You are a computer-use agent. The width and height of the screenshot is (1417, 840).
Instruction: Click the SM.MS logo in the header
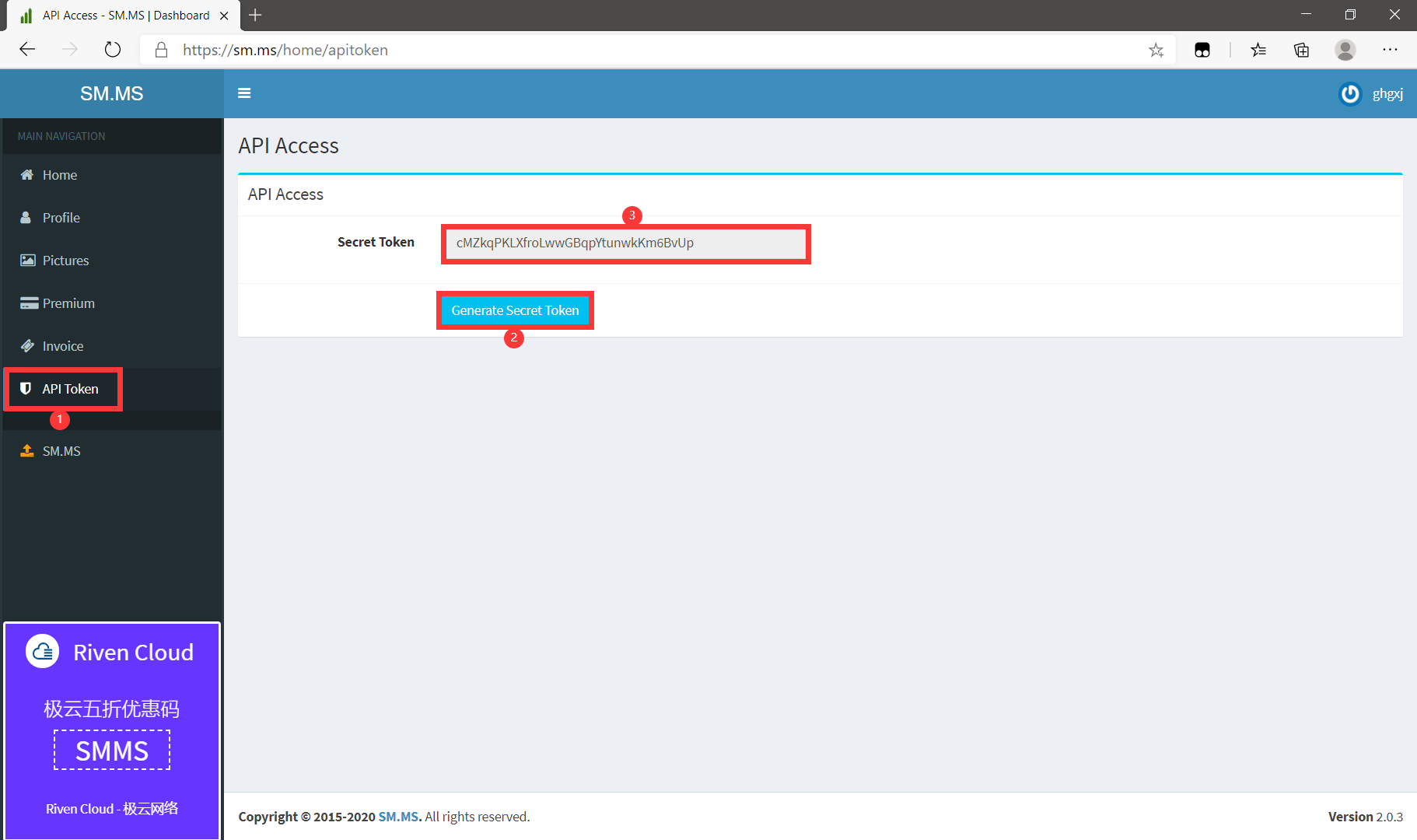pos(112,93)
